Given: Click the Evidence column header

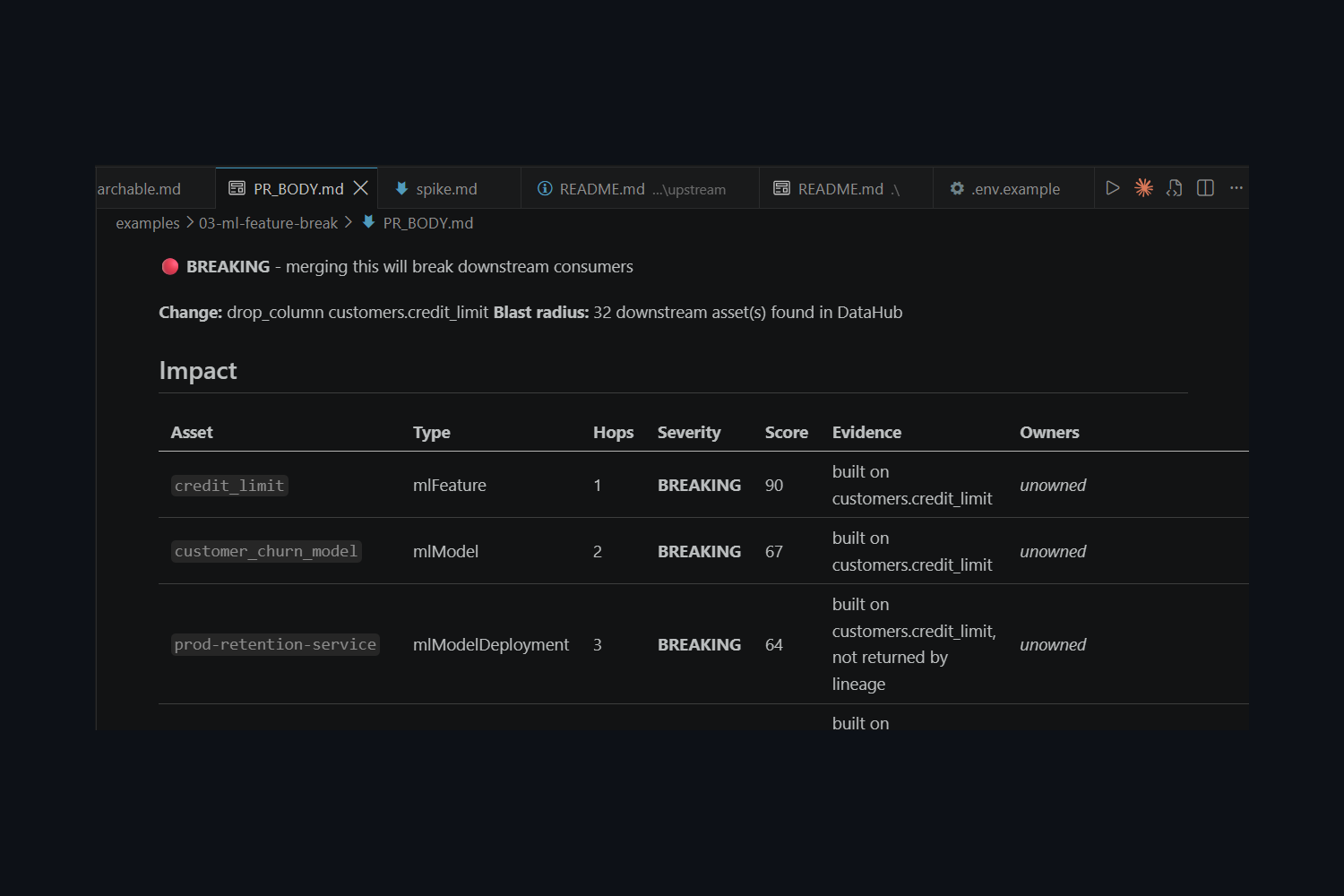Looking at the screenshot, I should point(866,433).
